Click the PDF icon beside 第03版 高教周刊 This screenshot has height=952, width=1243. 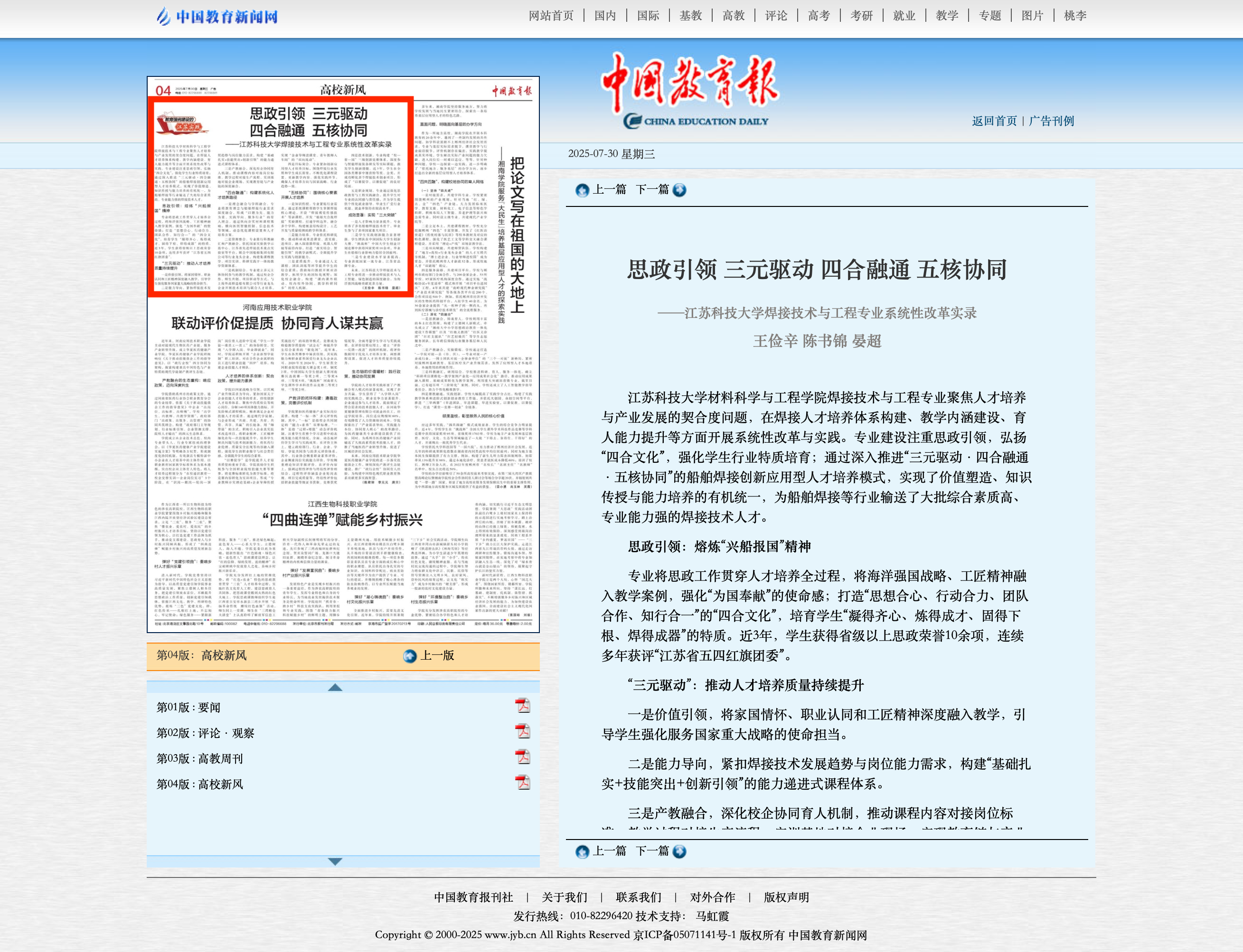pyautogui.click(x=522, y=756)
